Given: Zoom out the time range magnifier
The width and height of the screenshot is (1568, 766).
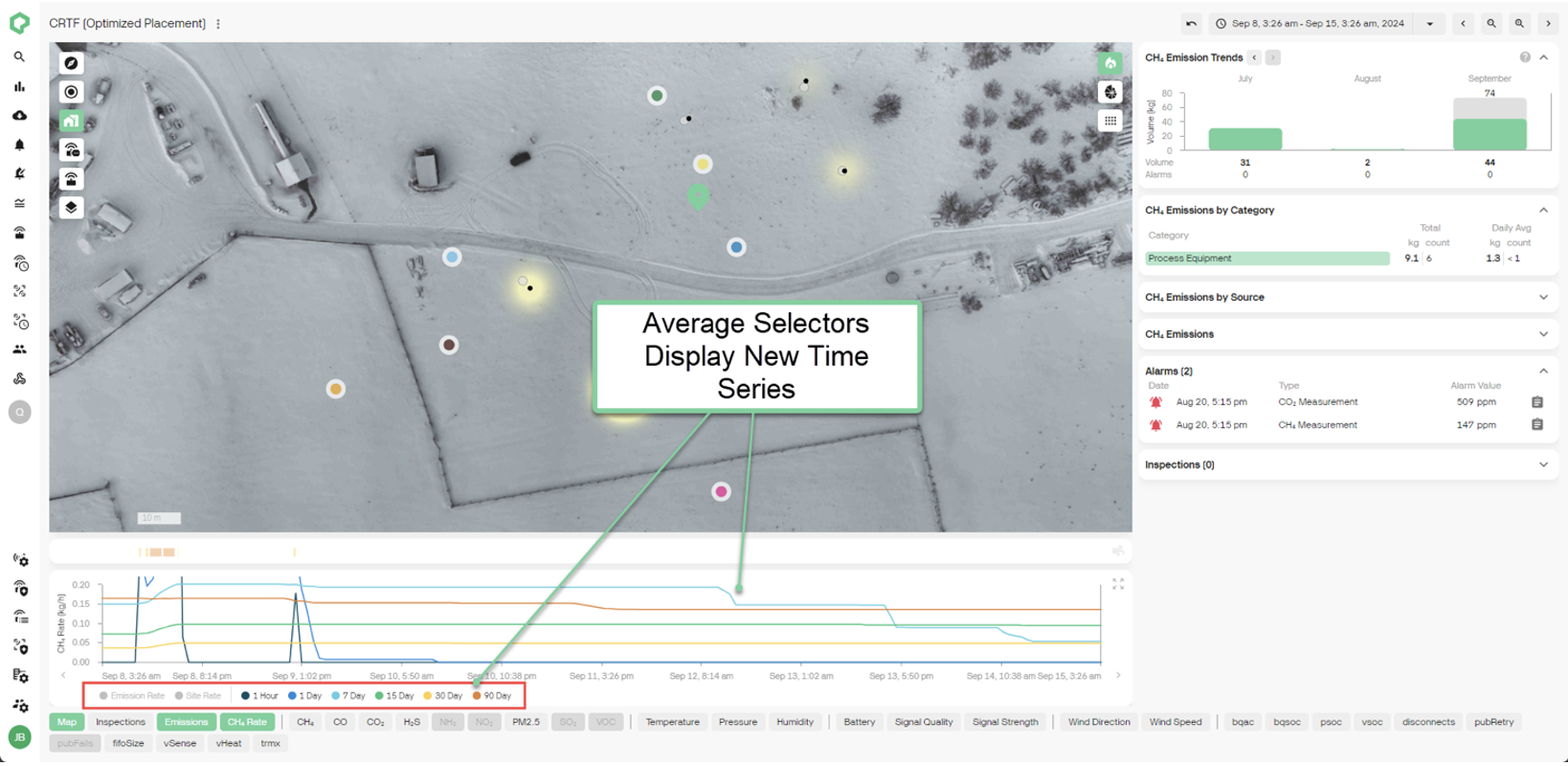Looking at the screenshot, I should (x=1491, y=24).
